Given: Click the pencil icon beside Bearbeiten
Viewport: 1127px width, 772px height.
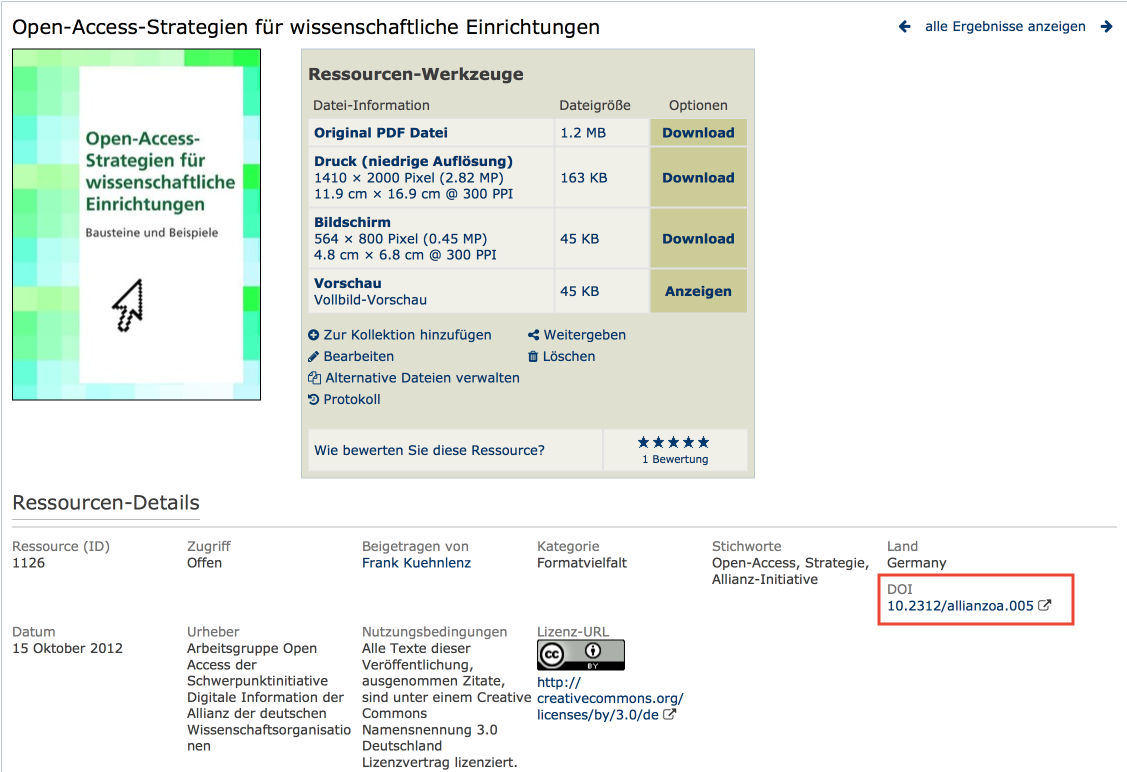Looking at the screenshot, I should tap(314, 357).
